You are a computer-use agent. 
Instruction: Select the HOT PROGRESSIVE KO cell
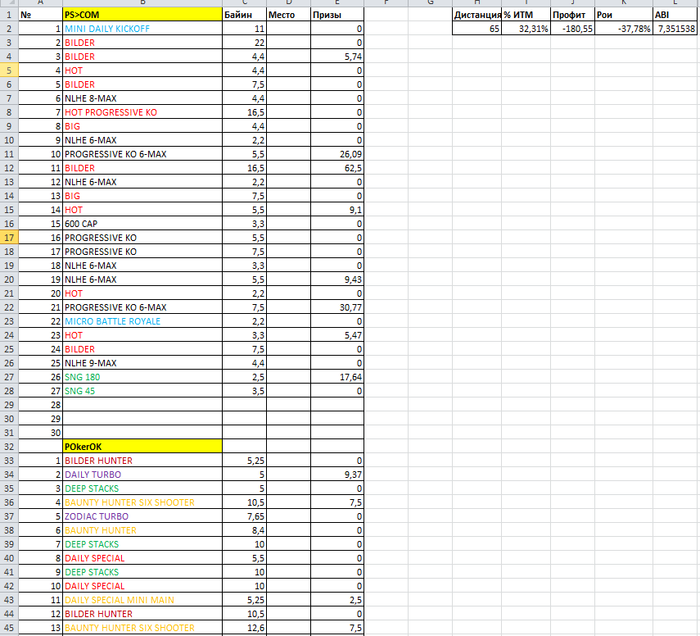click(142, 112)
